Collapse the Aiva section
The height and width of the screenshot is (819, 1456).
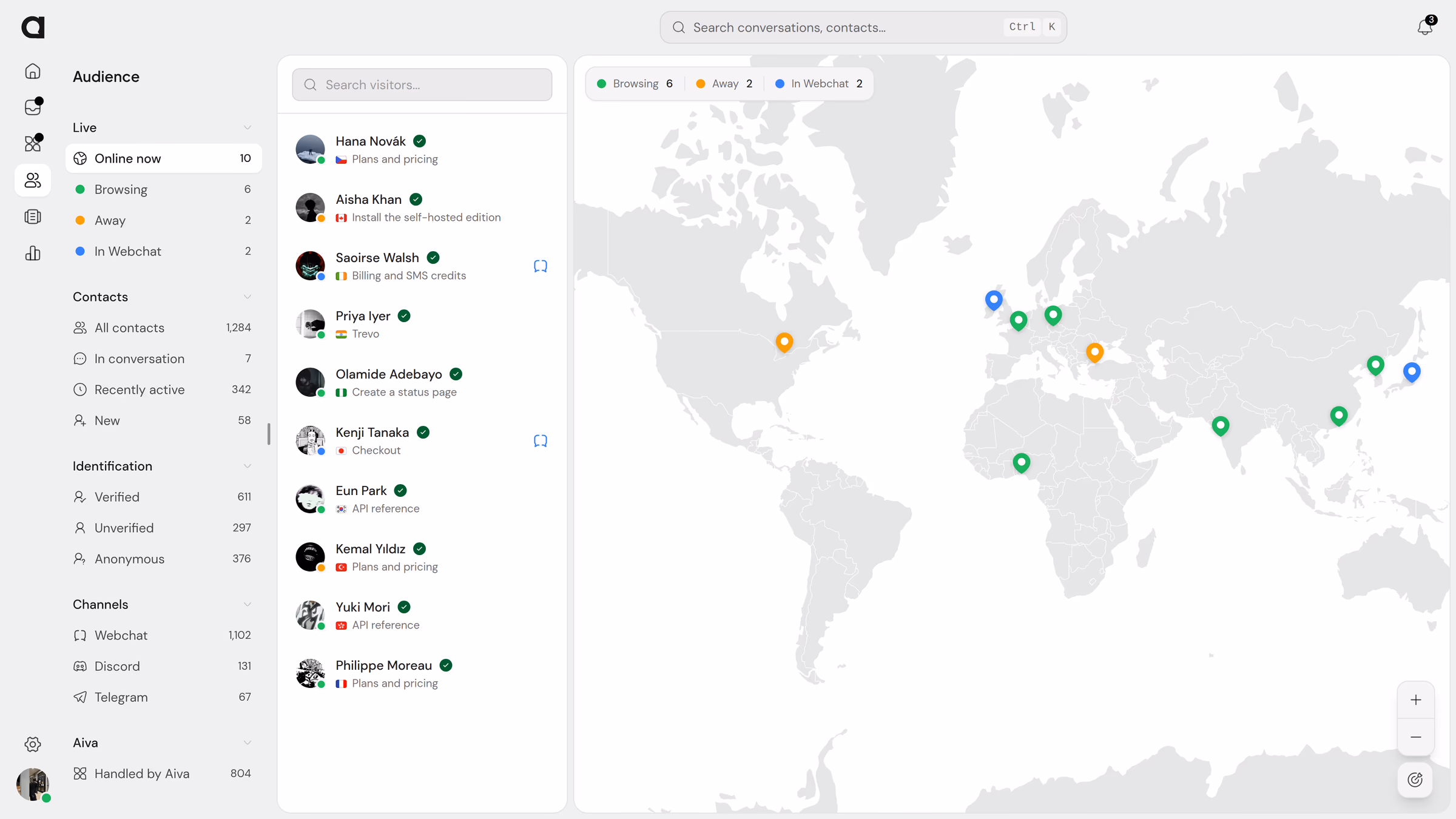248,743
